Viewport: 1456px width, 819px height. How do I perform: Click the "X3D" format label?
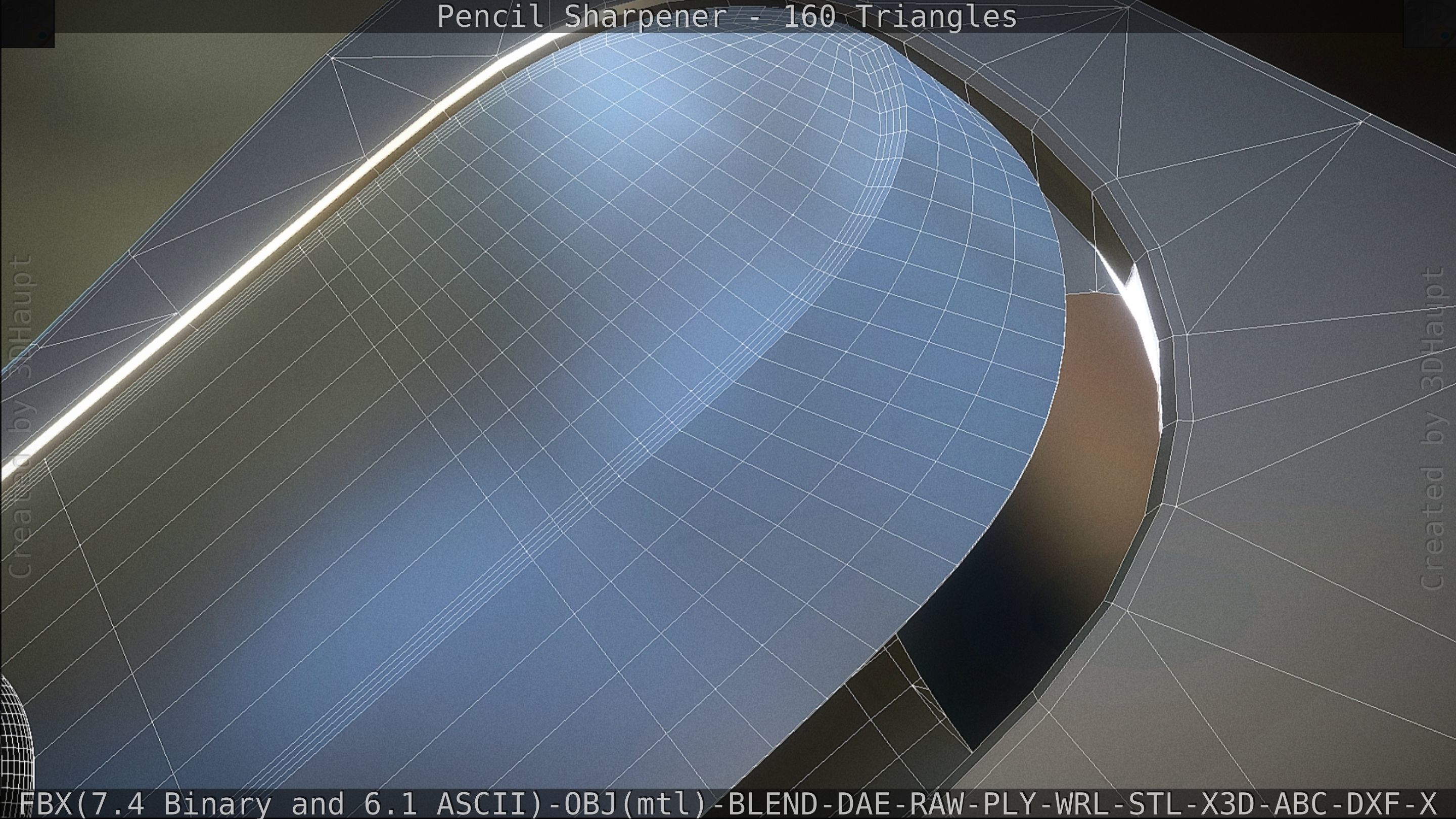tap(1227, 804)
